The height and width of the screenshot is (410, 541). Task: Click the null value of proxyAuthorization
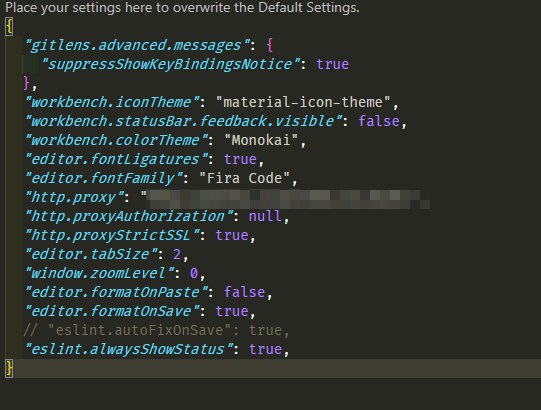point(265,216)
